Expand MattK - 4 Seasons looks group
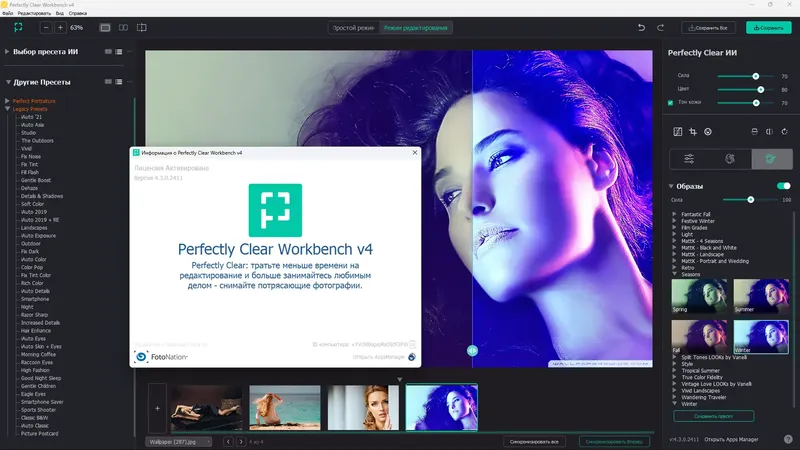Image resolution: width=800 pixels, height=450 pixels. [x=674, y=241]
